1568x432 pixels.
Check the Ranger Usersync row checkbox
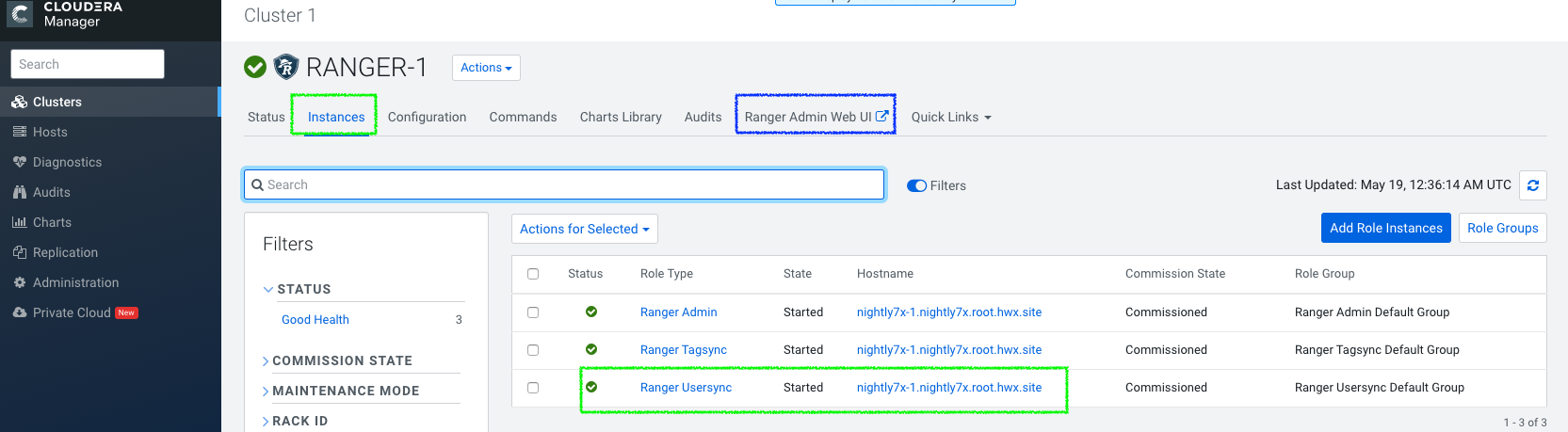(x=533, y=388)
